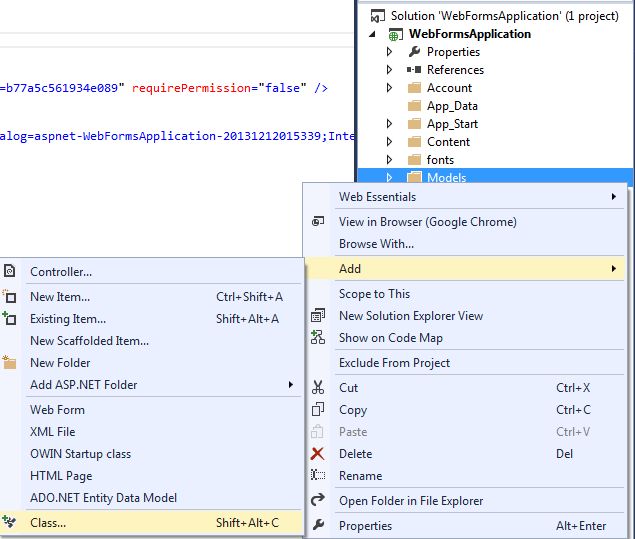Select New Scaffolded Item... entry
Viewport: 635px width, 539px height.
152,341
